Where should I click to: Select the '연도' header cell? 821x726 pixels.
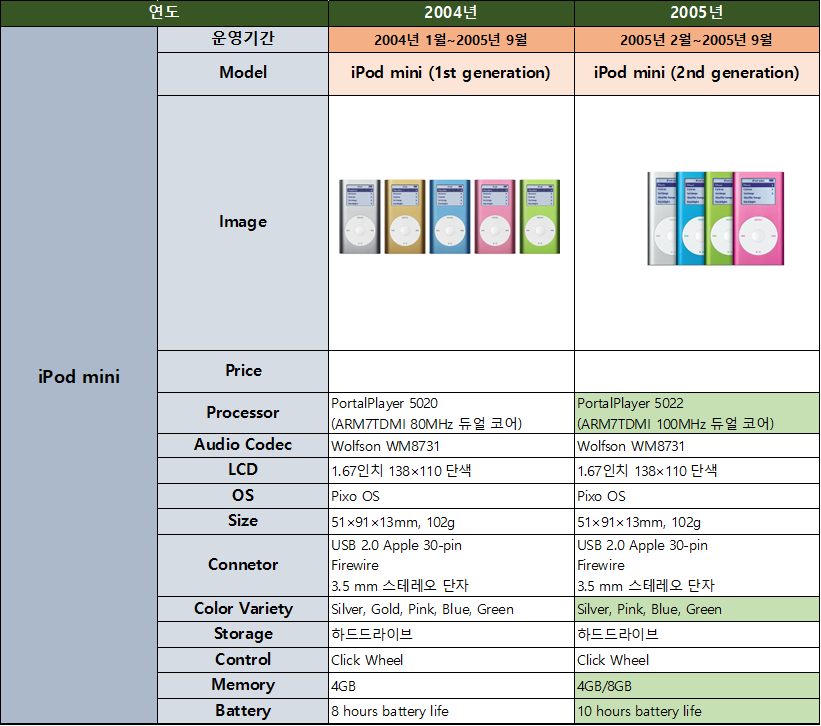[164, 13]
